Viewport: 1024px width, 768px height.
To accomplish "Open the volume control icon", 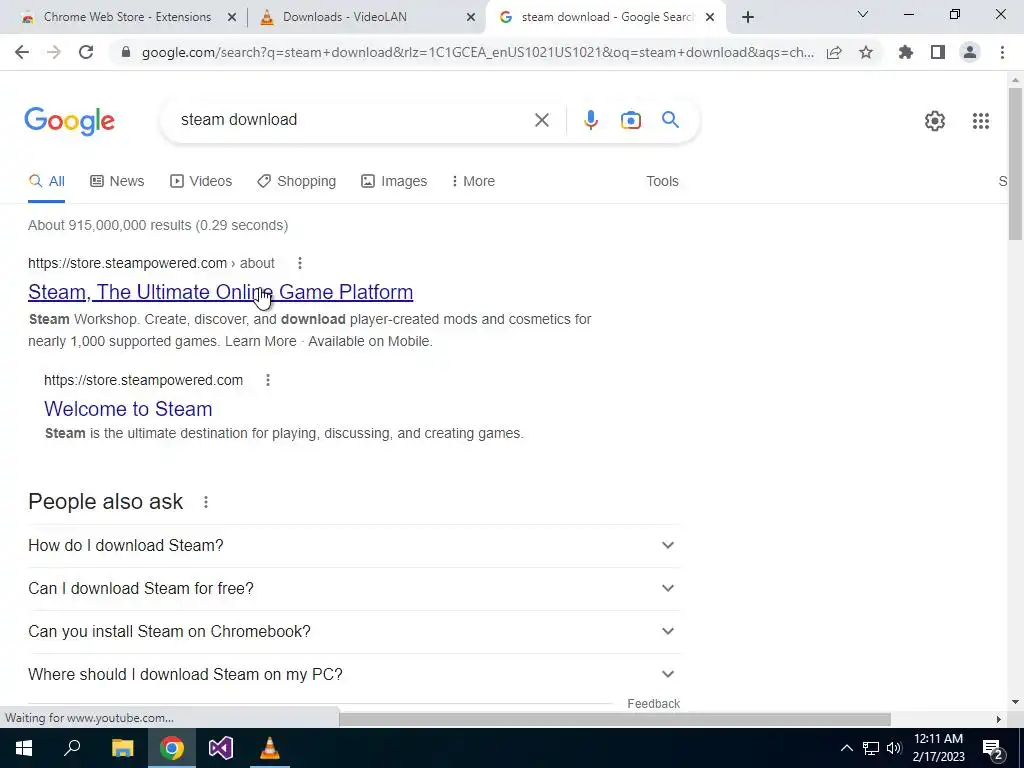I will [894, 748].
